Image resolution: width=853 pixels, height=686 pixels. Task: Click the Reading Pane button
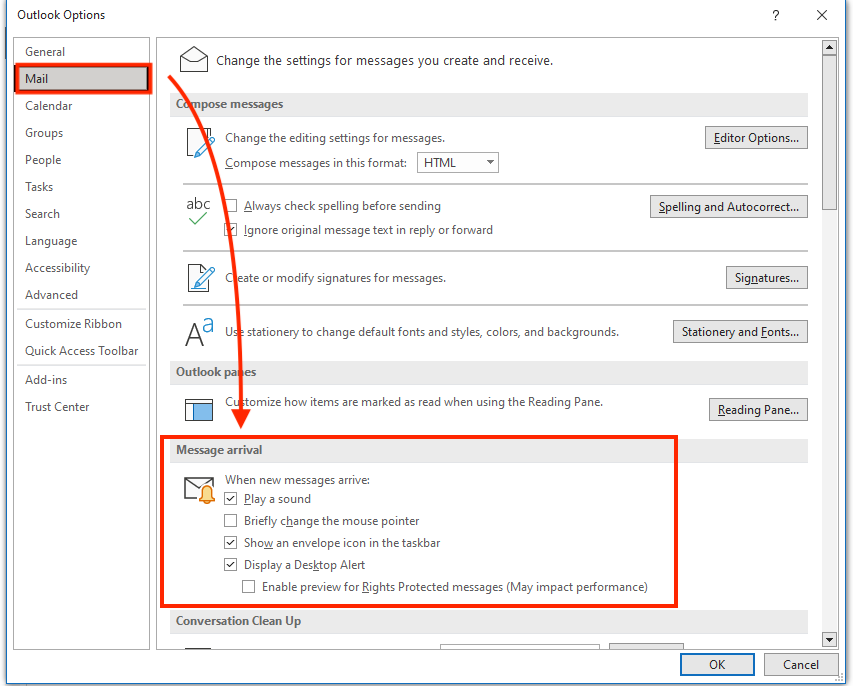758,410
